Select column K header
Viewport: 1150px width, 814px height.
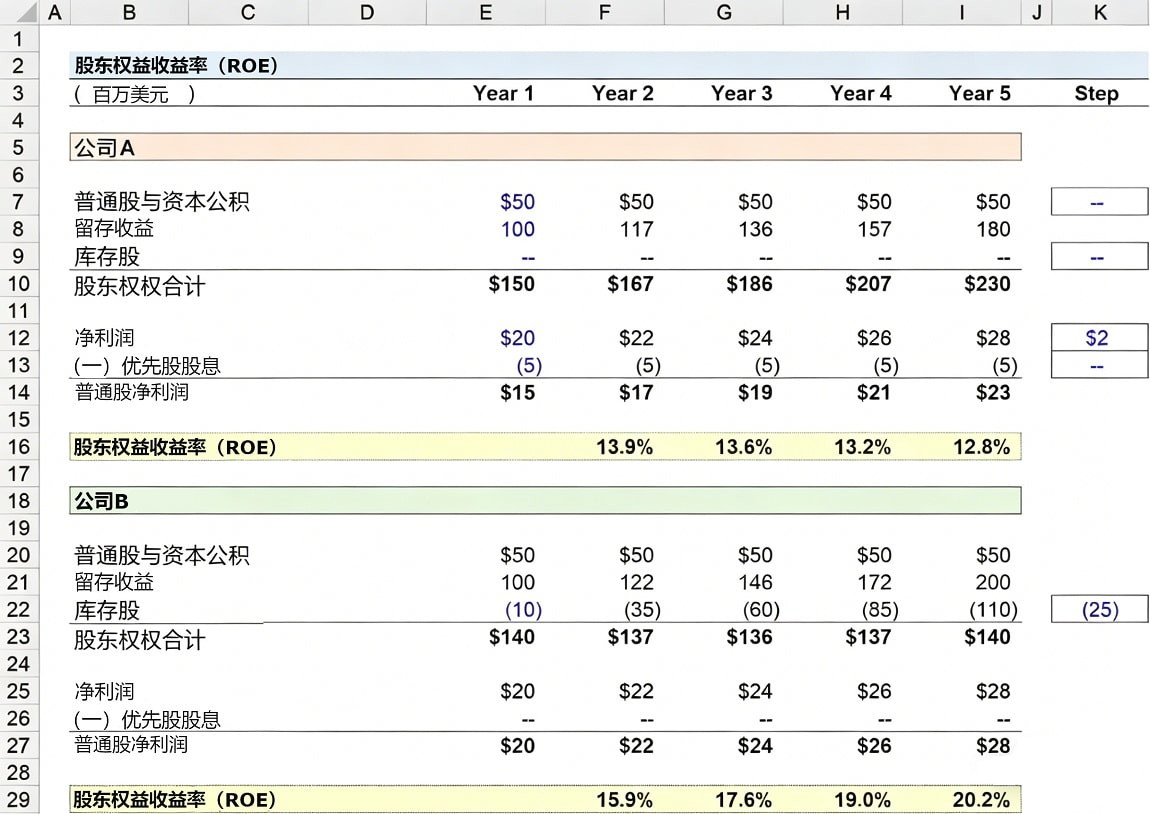[1100, 12]
